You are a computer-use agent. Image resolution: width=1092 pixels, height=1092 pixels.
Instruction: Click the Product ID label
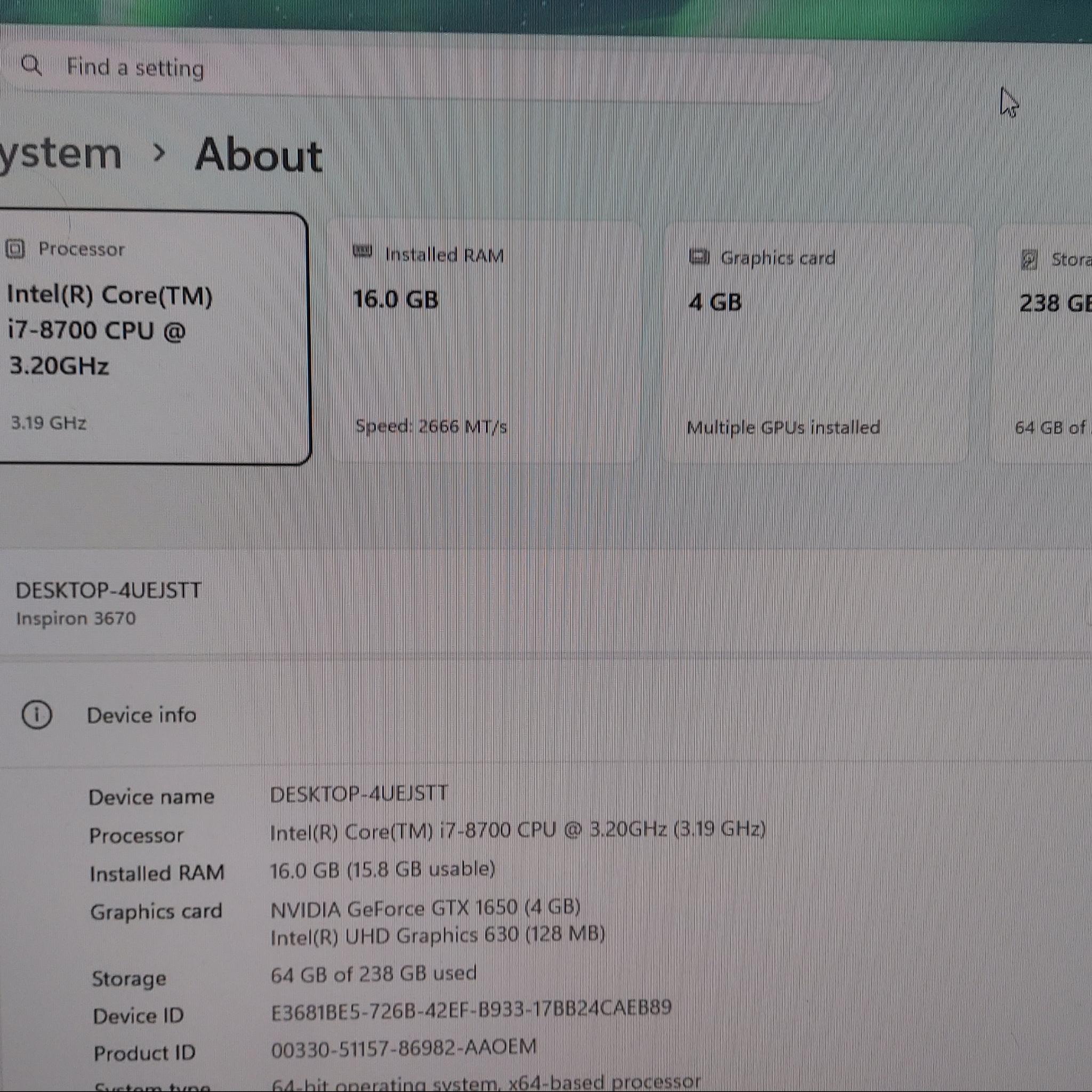(x=144, y=1053)
